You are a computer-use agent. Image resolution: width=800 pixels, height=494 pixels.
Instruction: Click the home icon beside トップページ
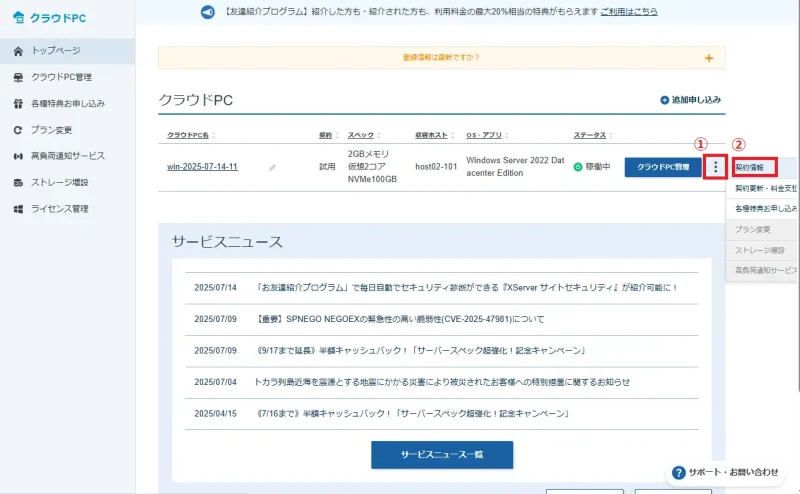[18, 51]
